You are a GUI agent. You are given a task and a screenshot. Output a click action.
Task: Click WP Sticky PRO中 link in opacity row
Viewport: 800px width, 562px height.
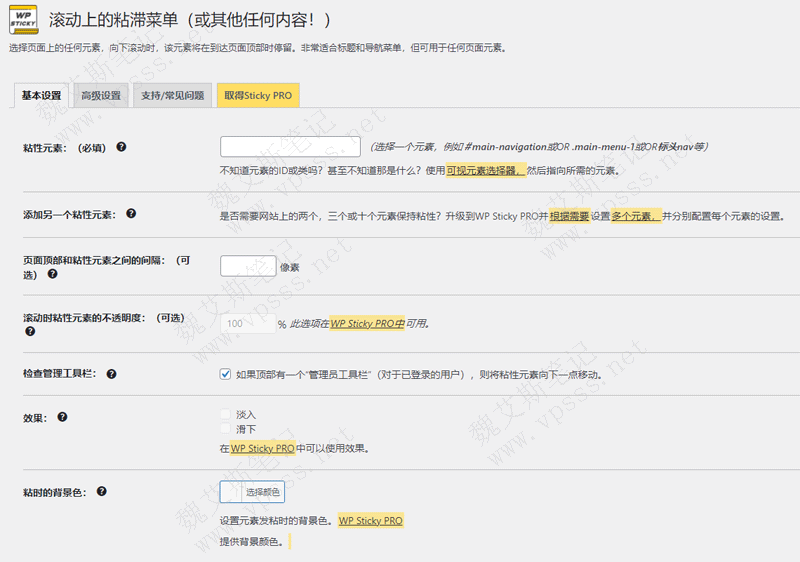[367, 324]
